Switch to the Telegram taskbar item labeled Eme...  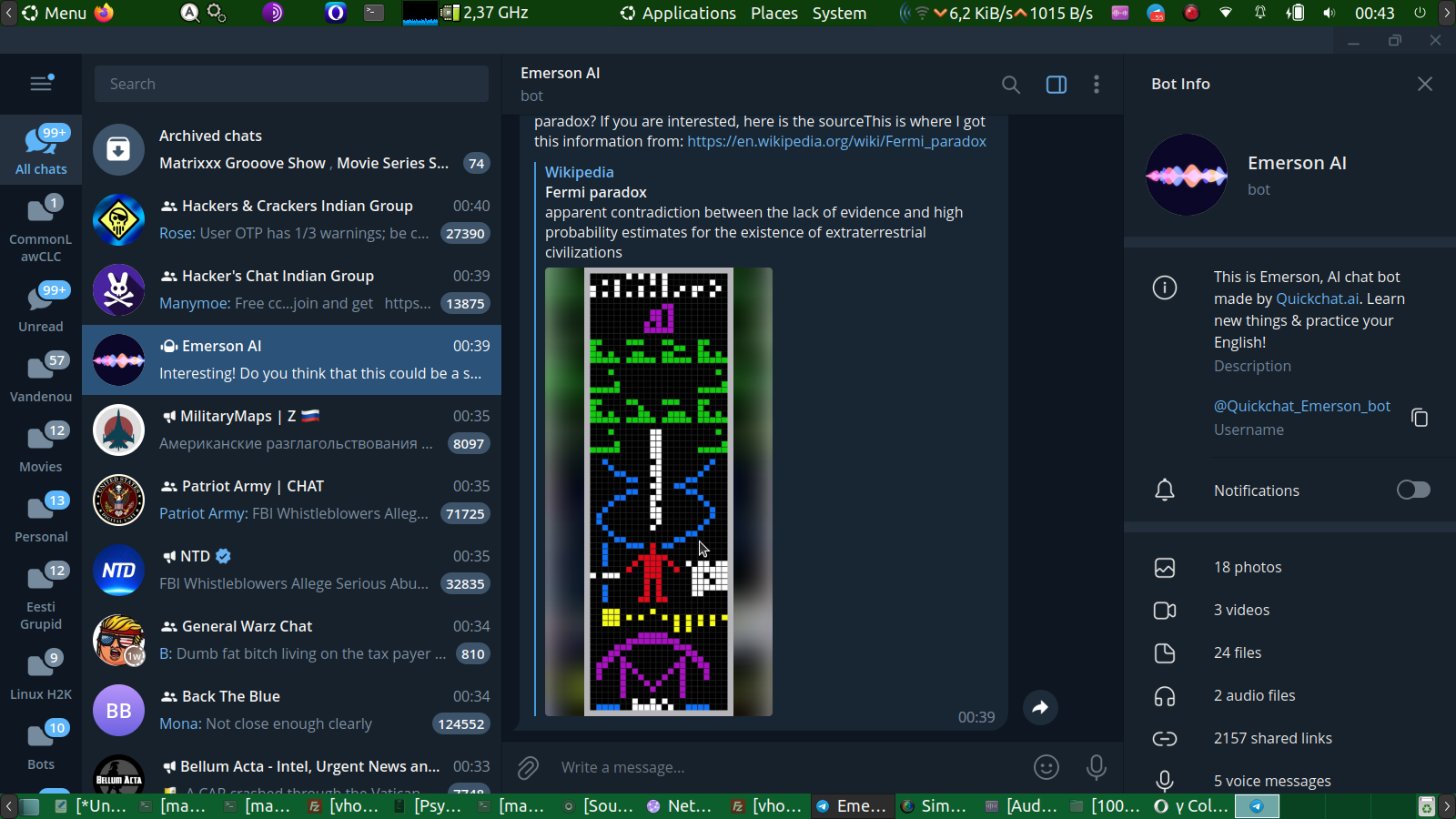[x=852, y=806]
